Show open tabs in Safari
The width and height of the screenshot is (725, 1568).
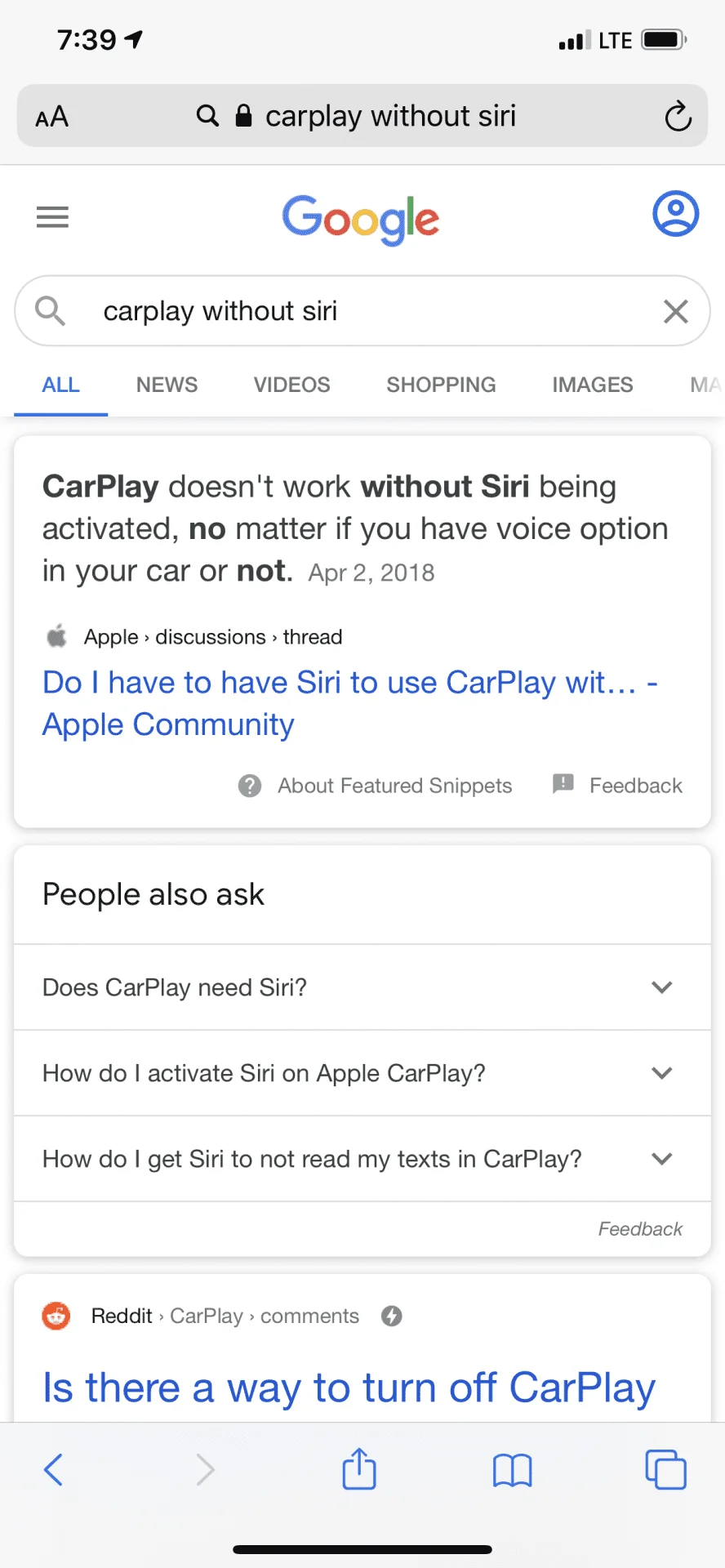[x=665, y=1469]
